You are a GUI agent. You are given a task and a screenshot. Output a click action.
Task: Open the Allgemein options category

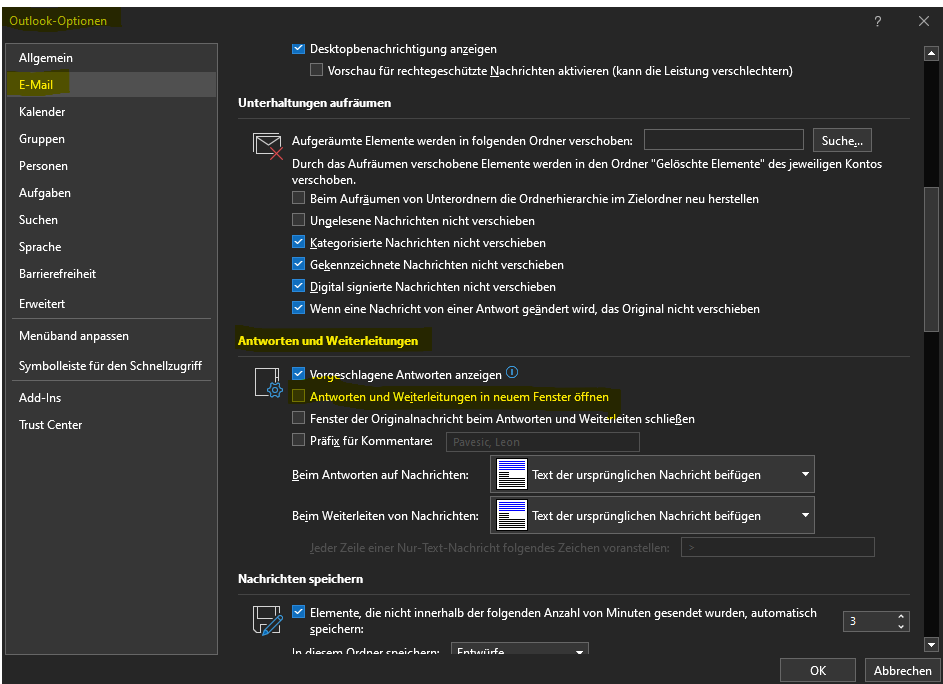111,58
